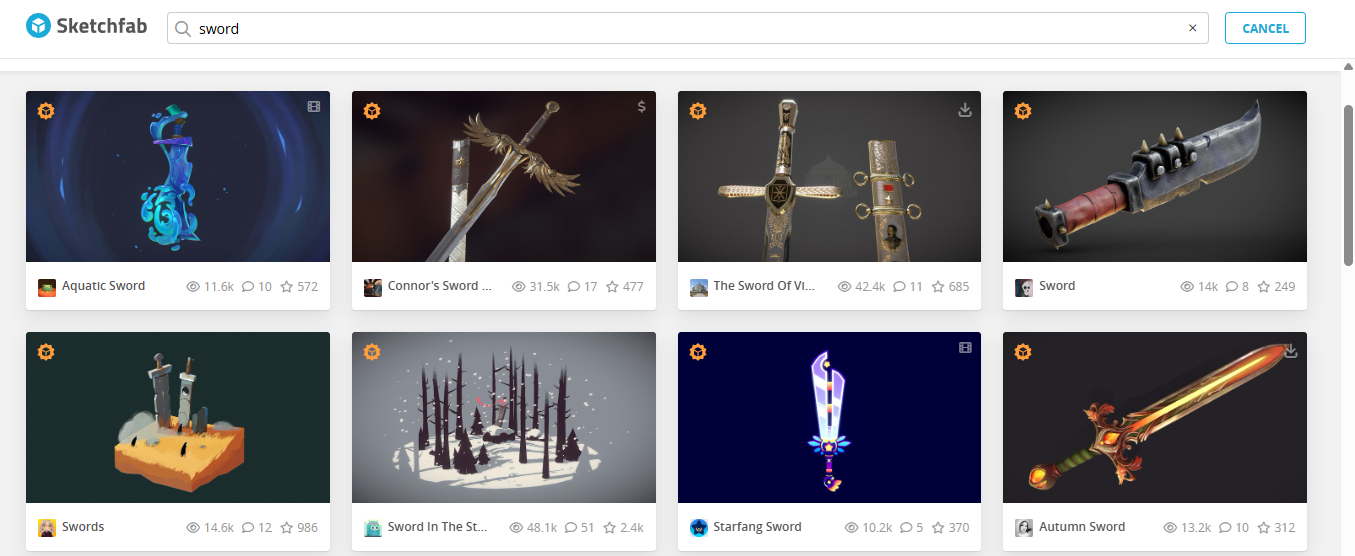Click the star likes icon showing 249
This screenshot has width=1355, height=556.
coord(1264,287)
